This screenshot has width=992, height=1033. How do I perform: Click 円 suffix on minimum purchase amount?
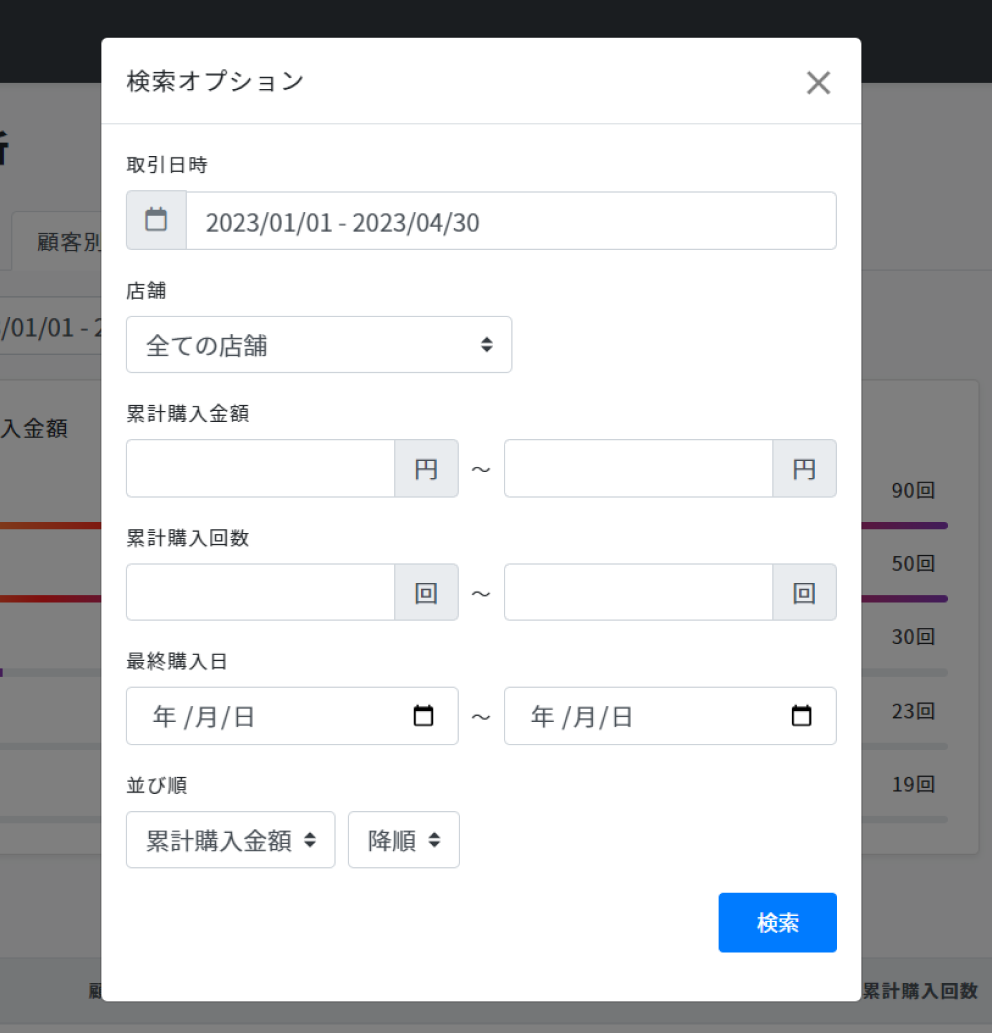427,469
